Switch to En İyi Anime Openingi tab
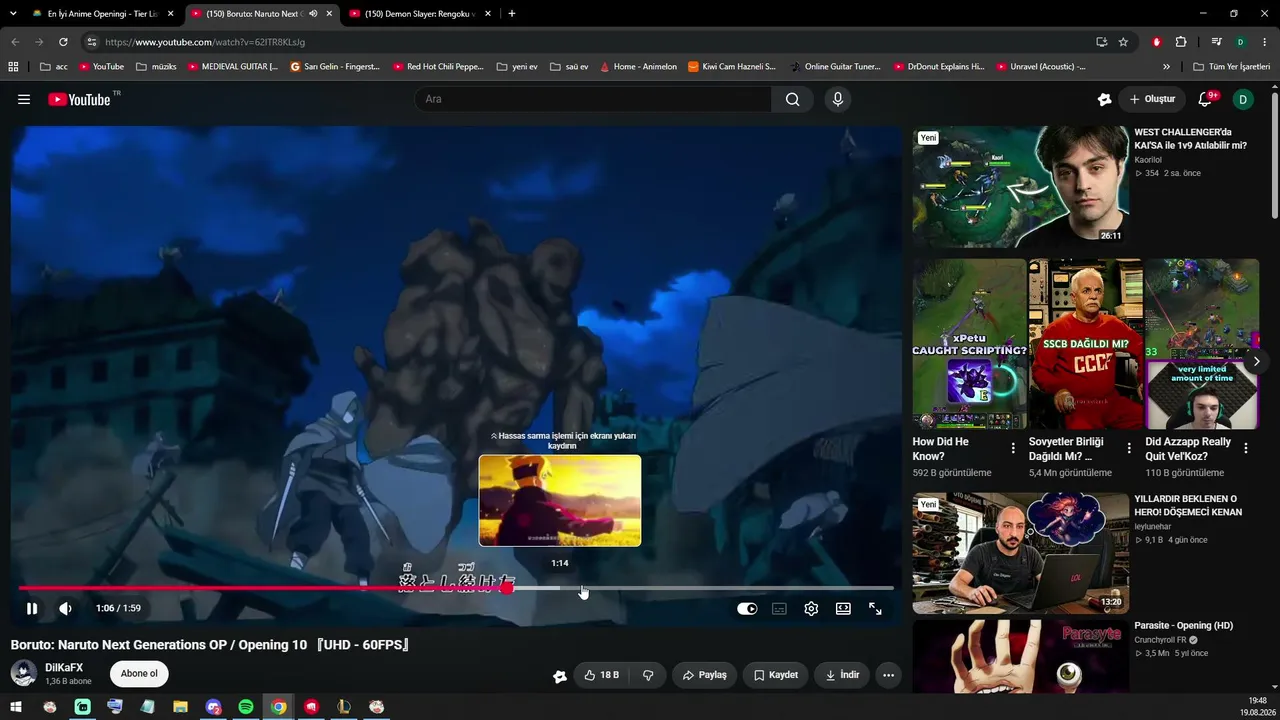Viewport: 1280px width, 720px height. click(x=103, y=14)
